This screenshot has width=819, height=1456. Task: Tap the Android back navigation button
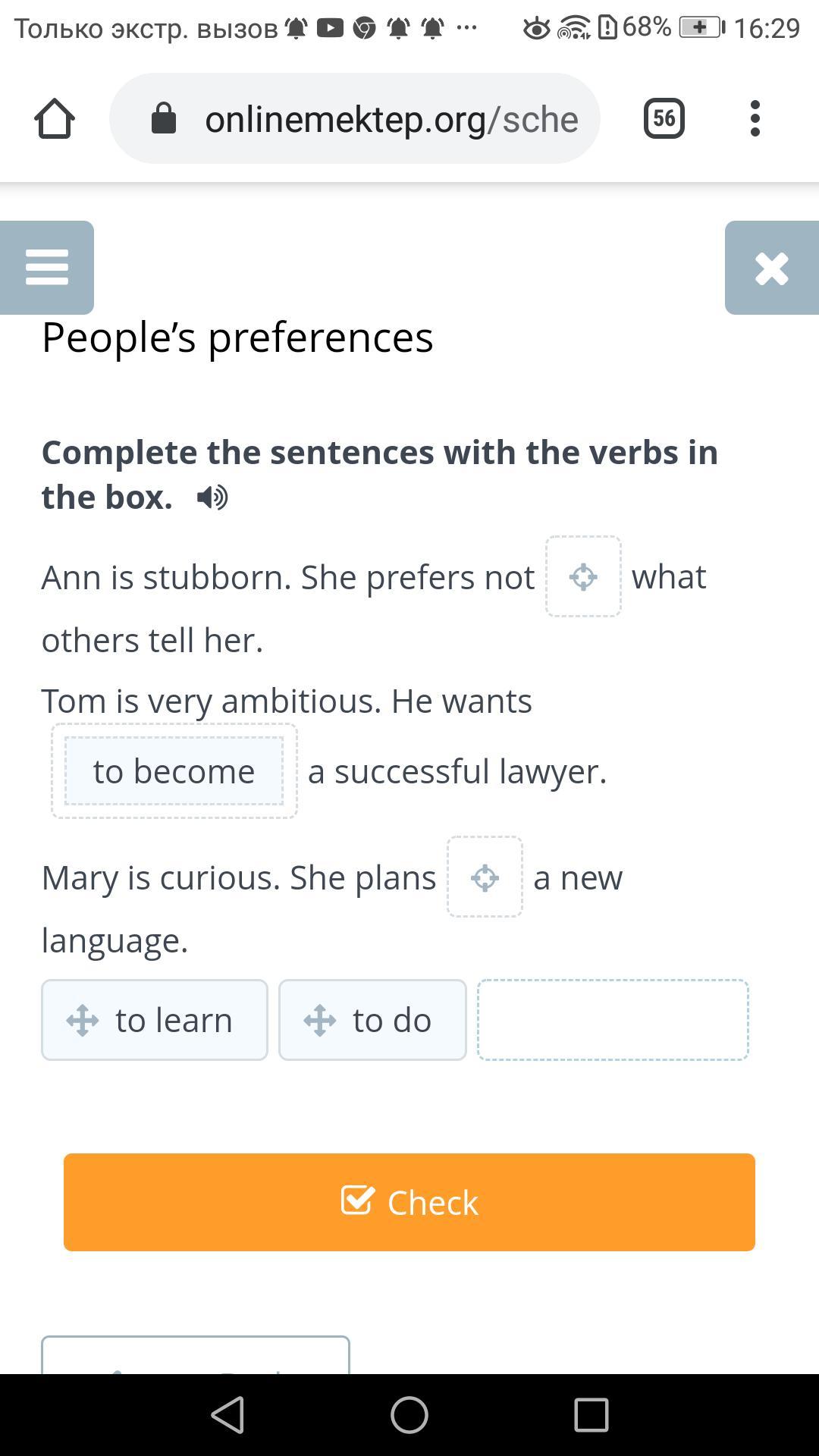[x=227, y=1415]
